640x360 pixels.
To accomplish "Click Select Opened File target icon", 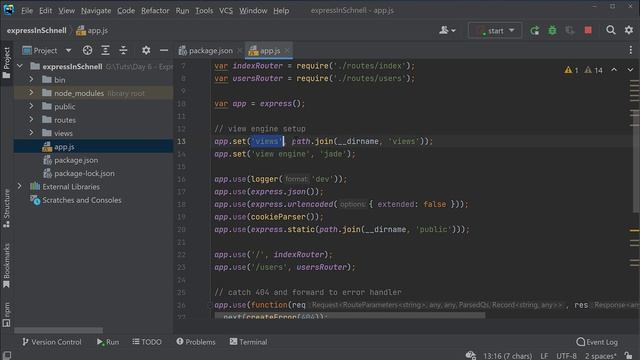I will point(87,50).
